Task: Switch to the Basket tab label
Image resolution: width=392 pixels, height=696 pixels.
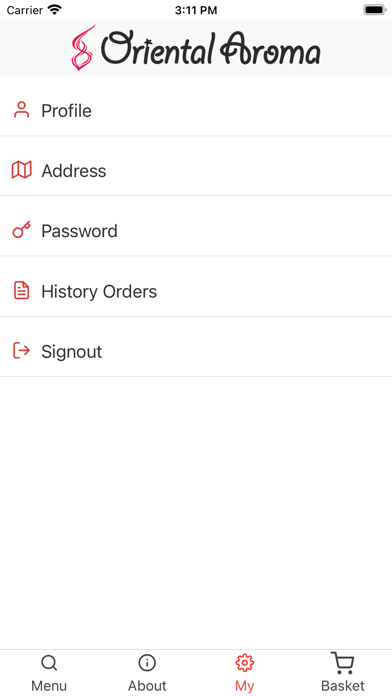Action: [x=343, y=685]
